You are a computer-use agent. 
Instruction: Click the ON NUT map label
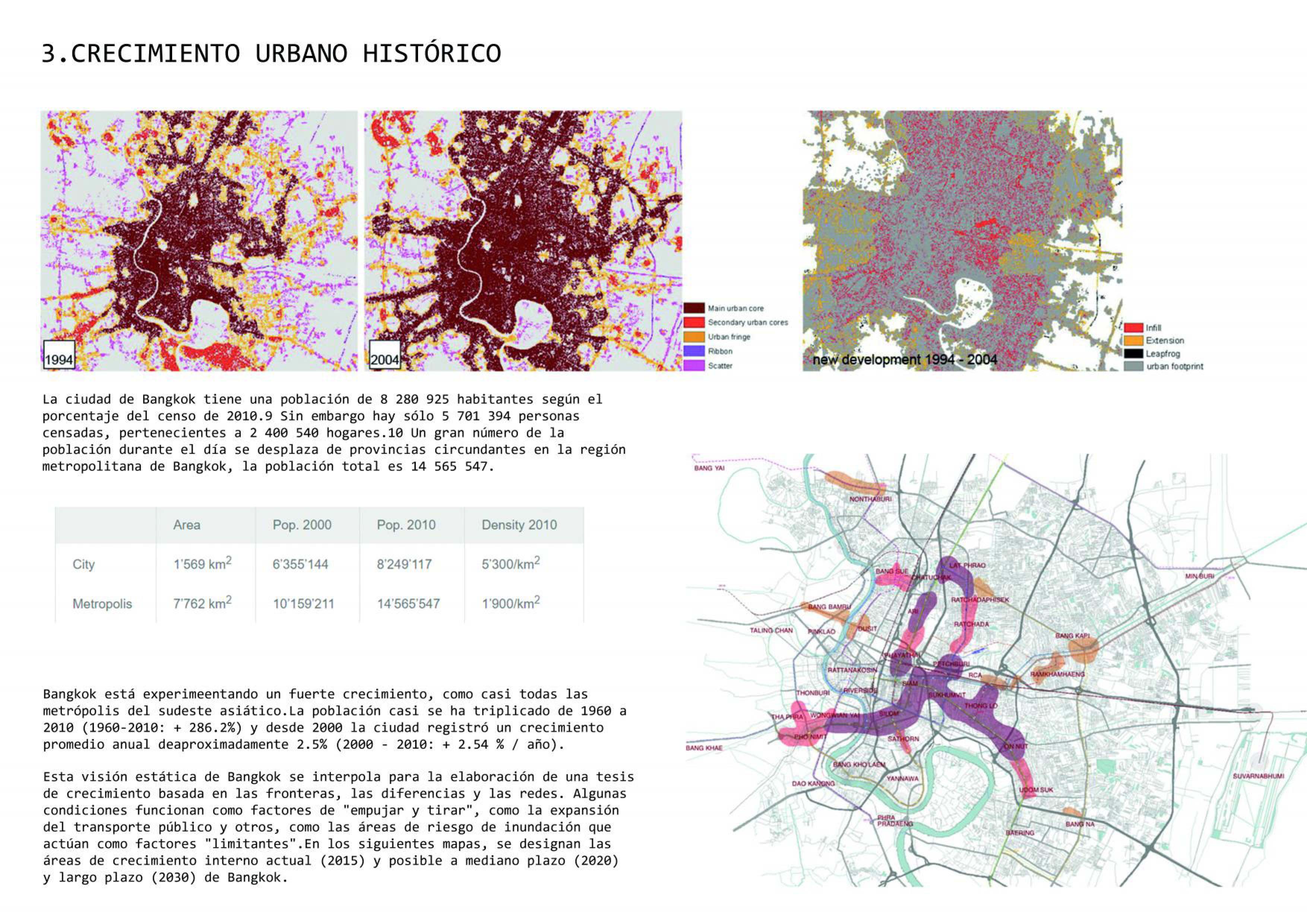point(1016,746)
